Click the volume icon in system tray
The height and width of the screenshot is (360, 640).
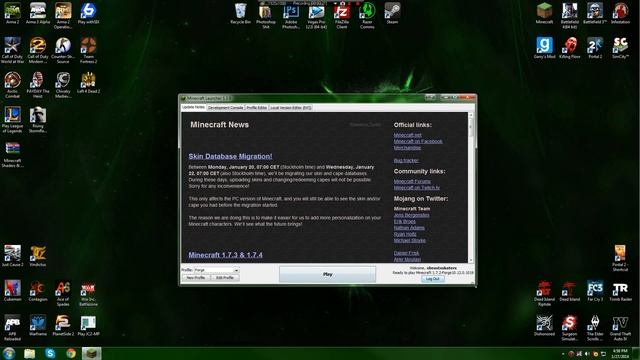point(587,354)
